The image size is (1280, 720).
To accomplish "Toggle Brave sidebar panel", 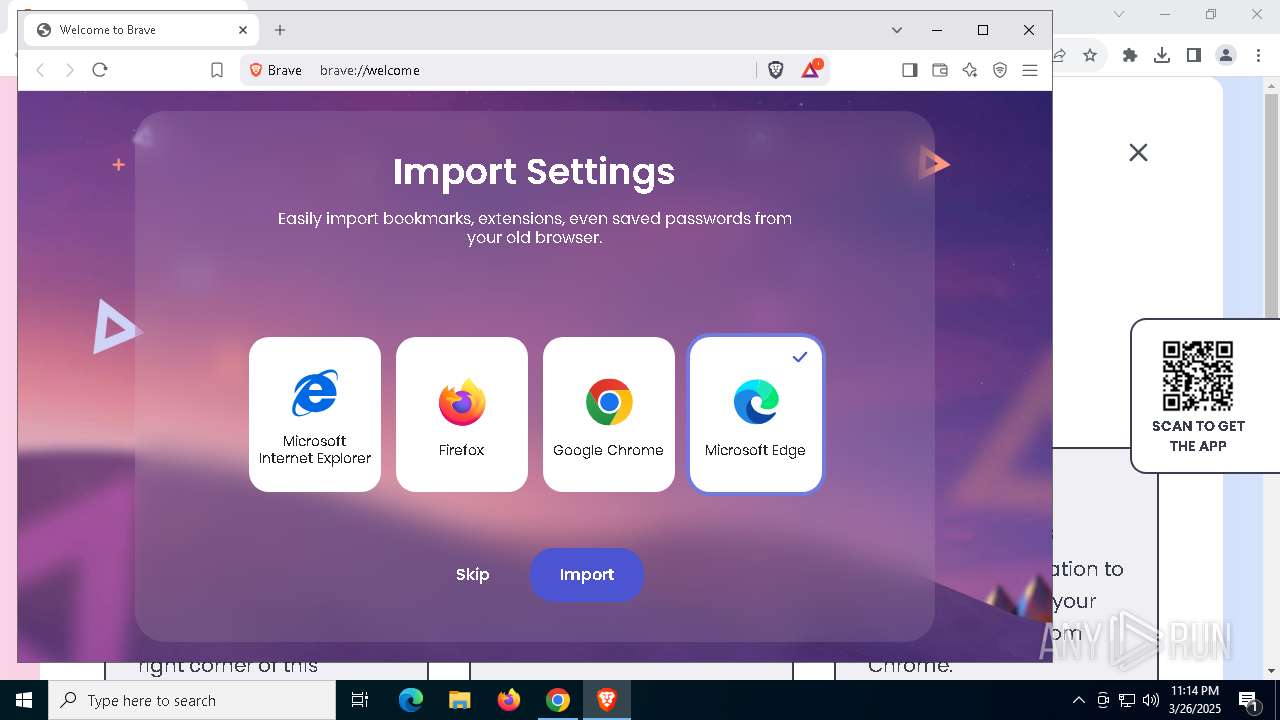I will click(x=910, y=70).
